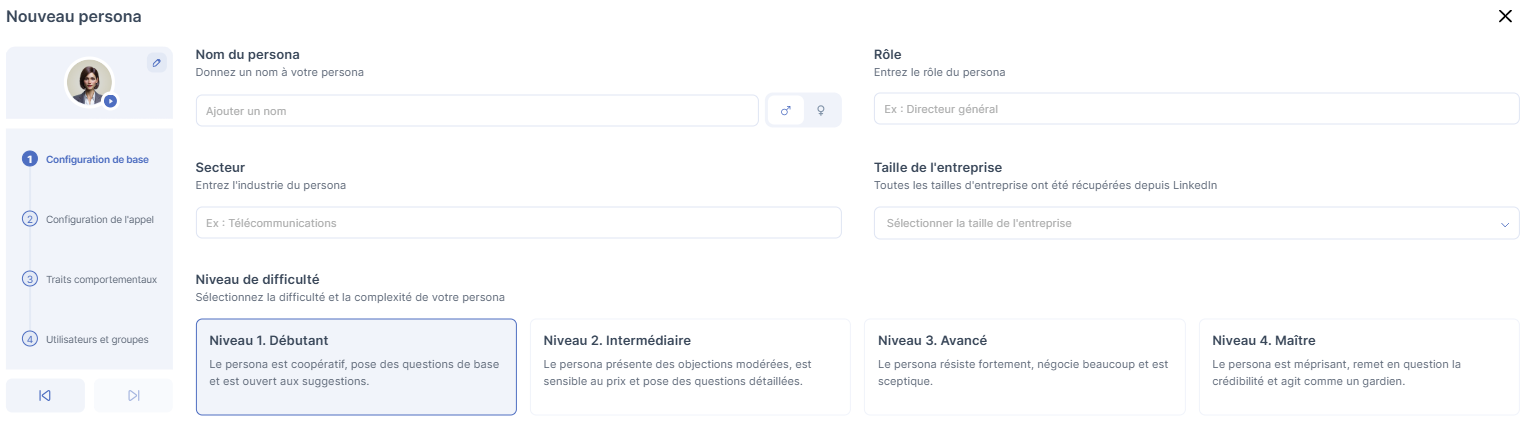1527x421 pixels.
Task: Go to the previous step arrow
Action: [x=44, y=396]
